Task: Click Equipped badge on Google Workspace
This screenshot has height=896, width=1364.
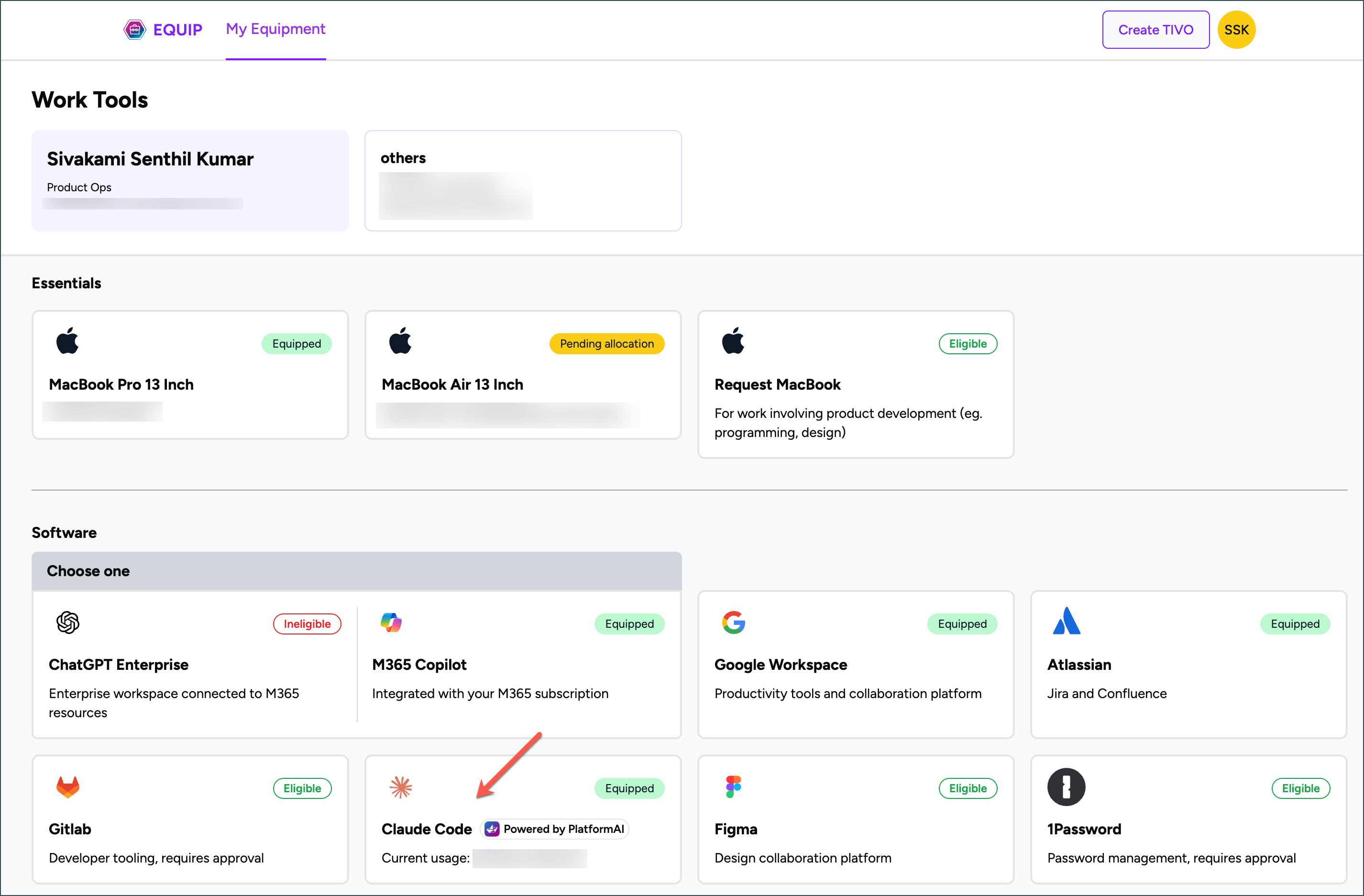Action: tap(962, 624)
